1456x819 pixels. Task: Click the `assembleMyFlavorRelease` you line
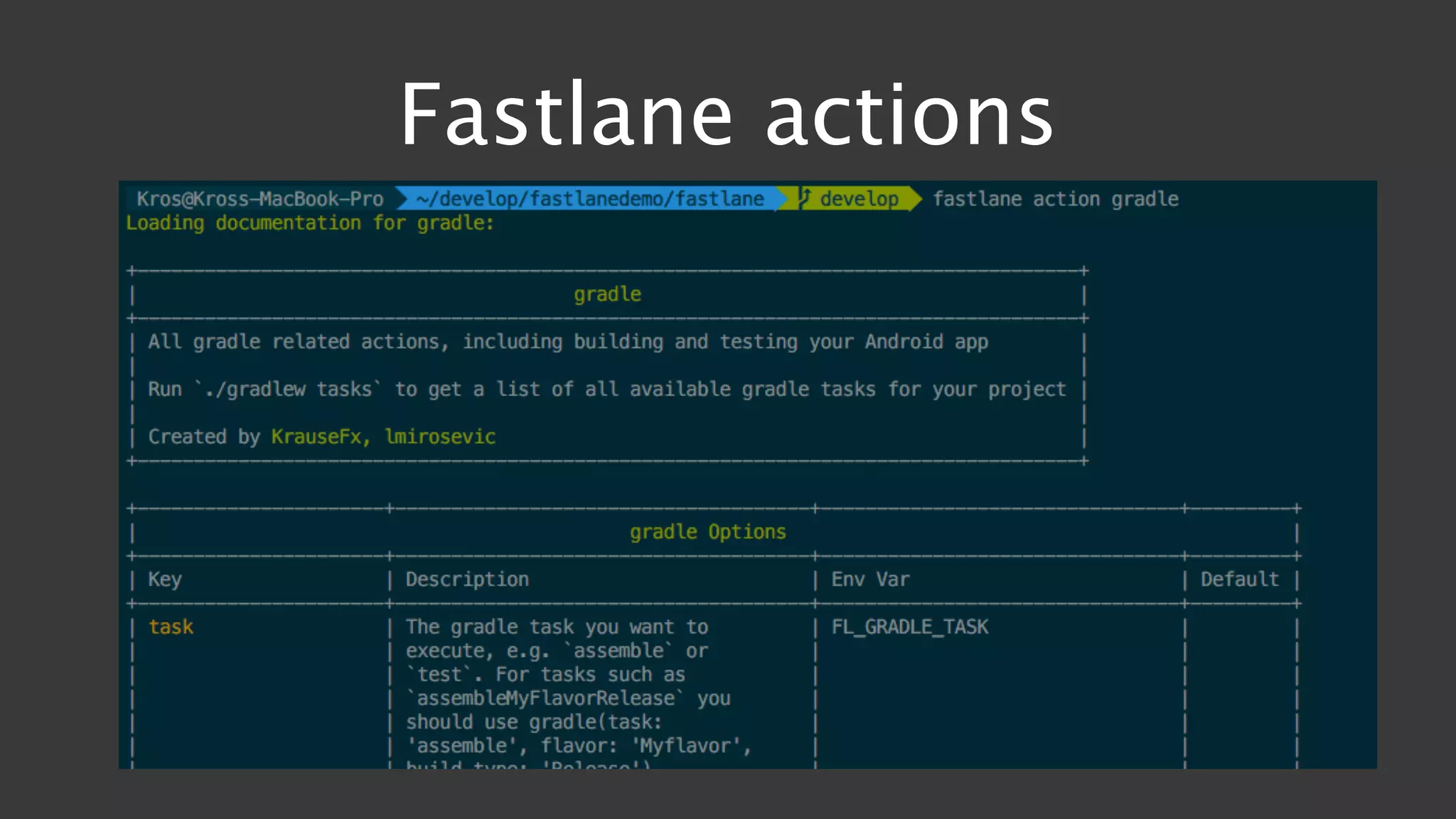[x=568, y=698]
